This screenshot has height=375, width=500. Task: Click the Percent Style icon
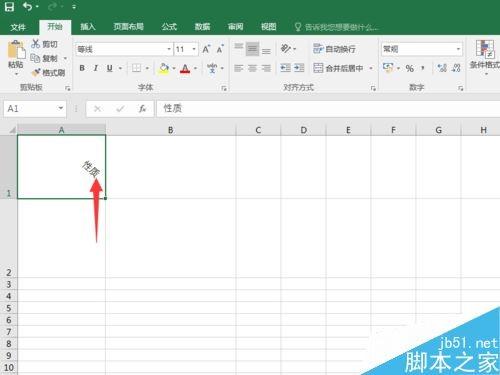coord(410,68)
